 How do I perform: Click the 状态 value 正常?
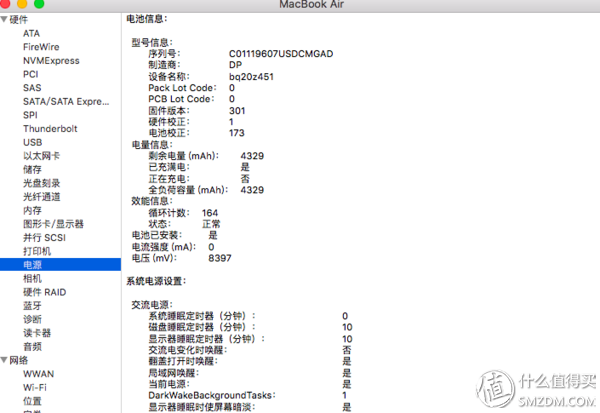(x=211, y=224)
